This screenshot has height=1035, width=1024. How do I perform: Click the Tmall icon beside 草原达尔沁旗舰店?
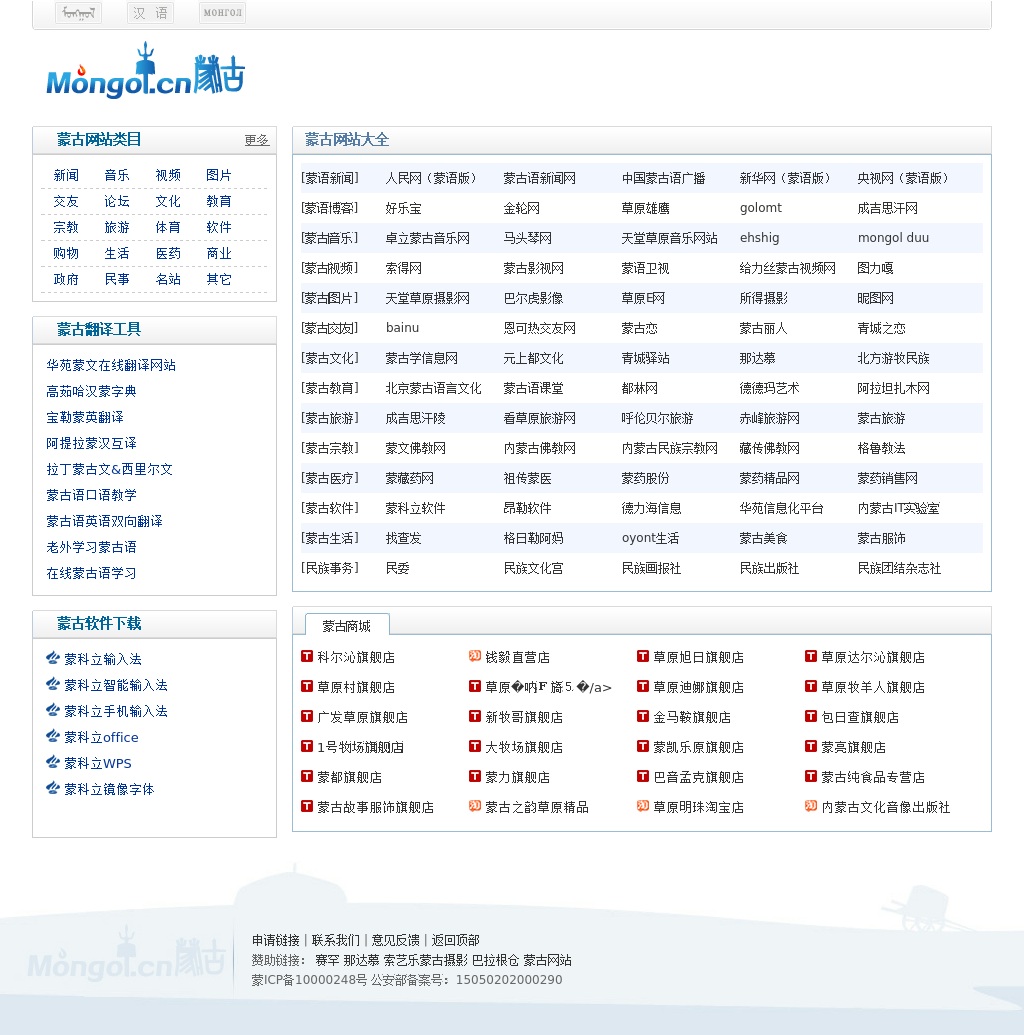pyautogui.click(x=811, y=656)
